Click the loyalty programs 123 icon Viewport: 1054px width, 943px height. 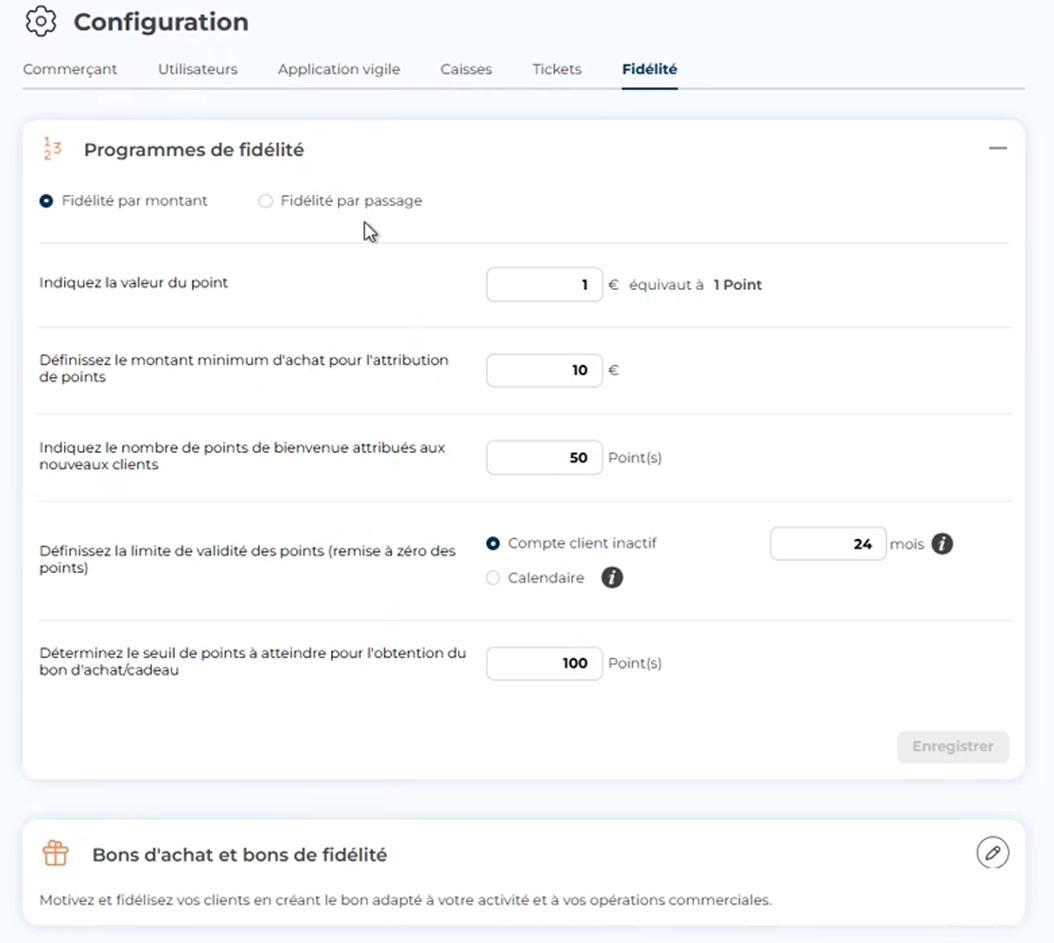tap(52, 150)
